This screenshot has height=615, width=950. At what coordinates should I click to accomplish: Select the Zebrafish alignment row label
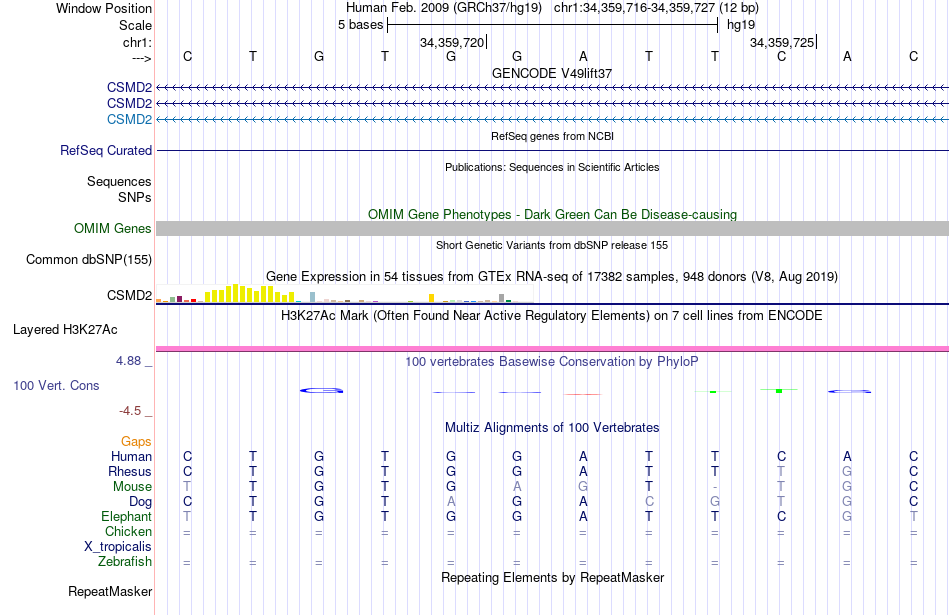click(x=125, y=561)
